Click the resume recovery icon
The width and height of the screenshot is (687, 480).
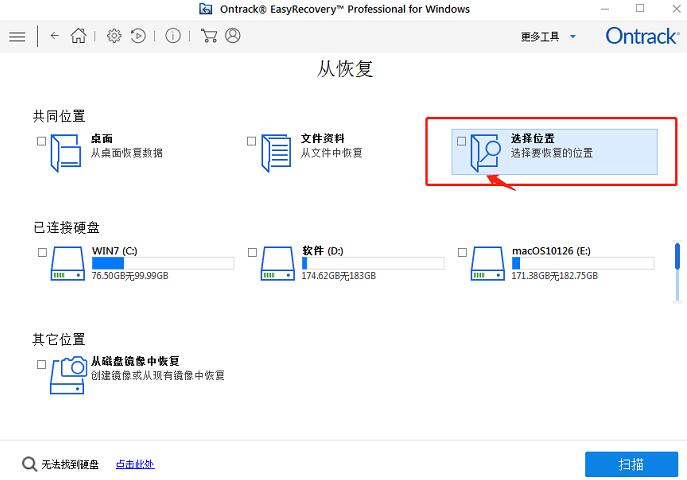point(138,36)
